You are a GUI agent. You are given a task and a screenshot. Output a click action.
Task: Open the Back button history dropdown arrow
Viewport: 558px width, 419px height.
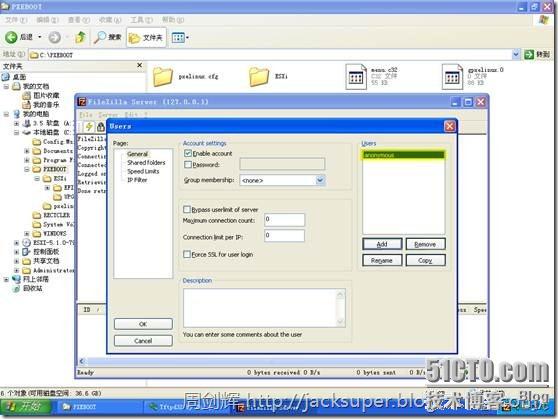pos(40,37)
